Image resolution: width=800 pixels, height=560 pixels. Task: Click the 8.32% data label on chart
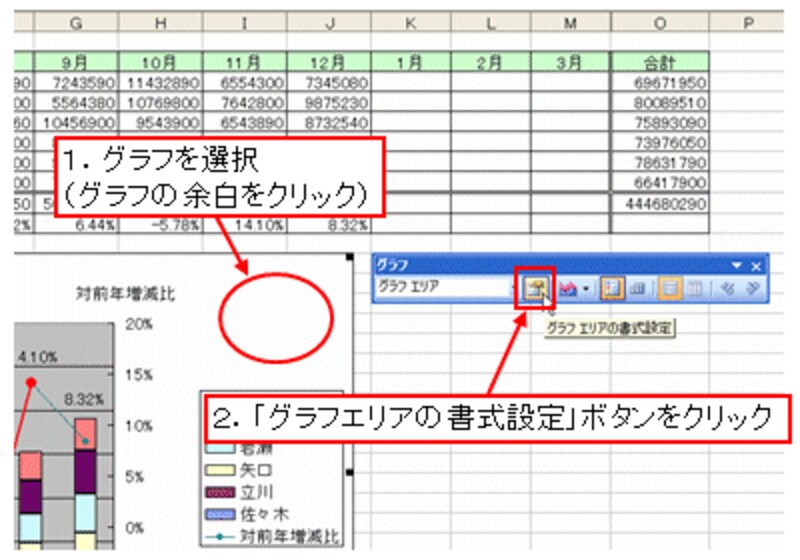(84, 399)
